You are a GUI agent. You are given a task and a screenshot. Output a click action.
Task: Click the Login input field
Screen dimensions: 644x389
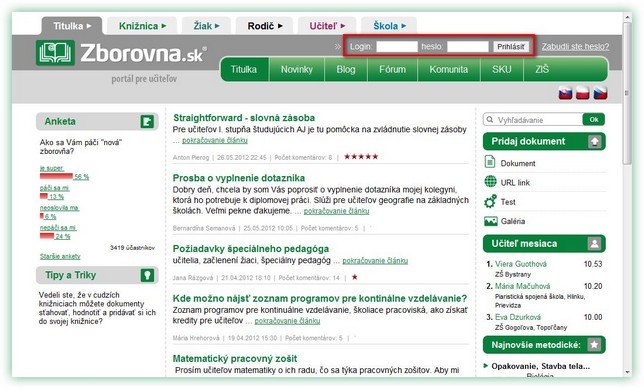point(397,46)
